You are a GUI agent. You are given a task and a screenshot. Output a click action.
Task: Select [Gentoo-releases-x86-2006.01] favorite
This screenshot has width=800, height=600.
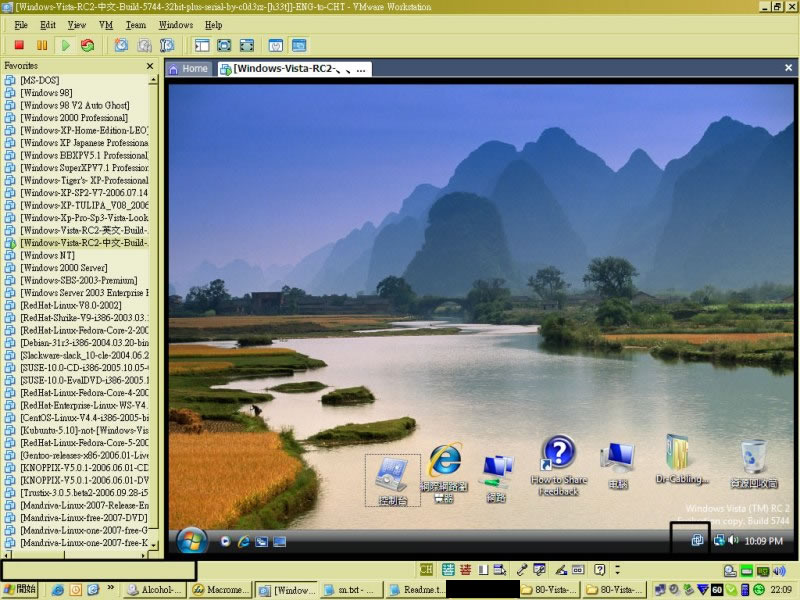(x=84, y=456)
